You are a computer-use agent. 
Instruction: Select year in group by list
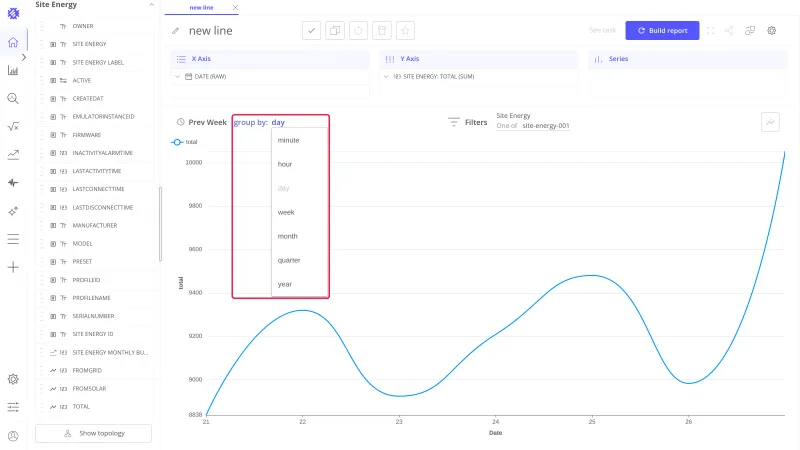[285, 284]
